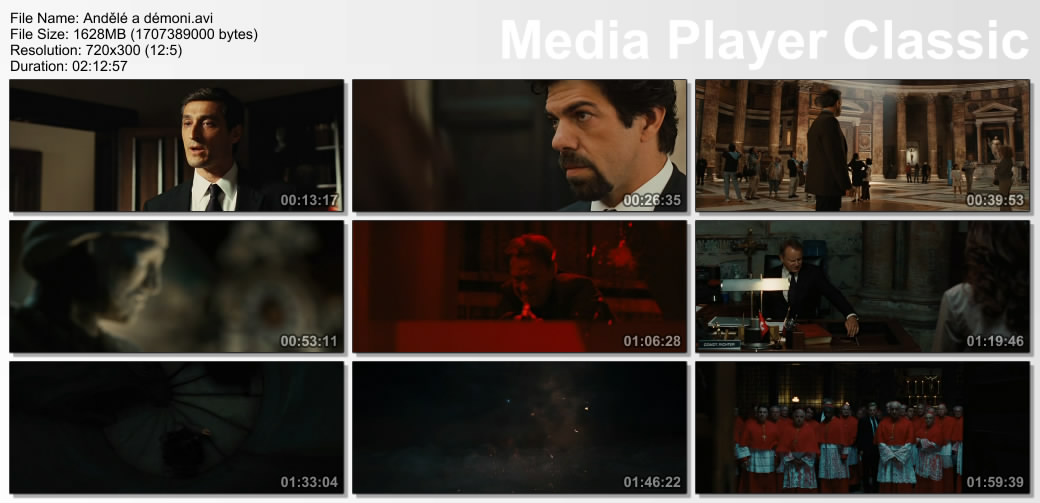1040x503 pixels.
Task: Click the dark spiral staircase thumbnail
Action: pos(176,427)
